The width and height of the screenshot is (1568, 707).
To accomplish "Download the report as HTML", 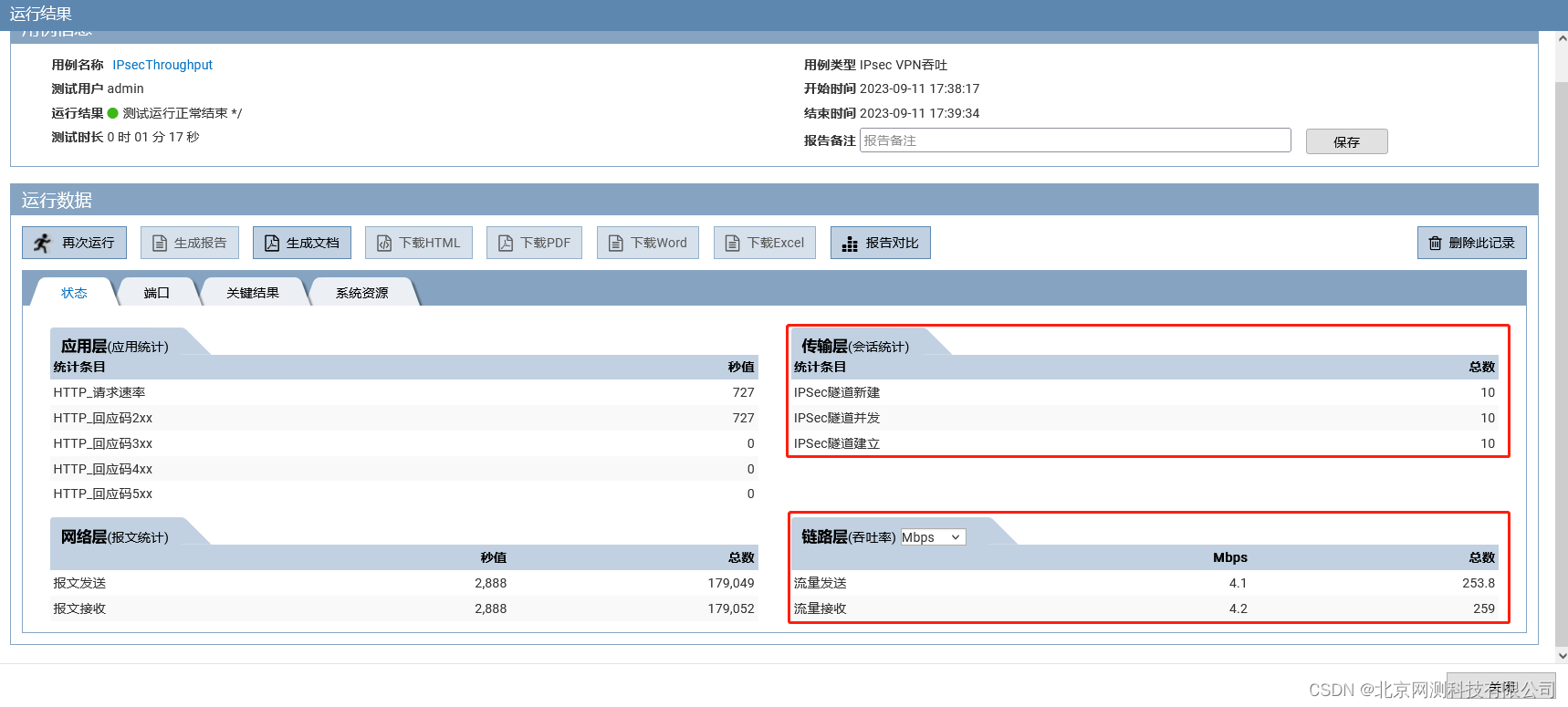I will pyautogui.click(x=419, y=243).
